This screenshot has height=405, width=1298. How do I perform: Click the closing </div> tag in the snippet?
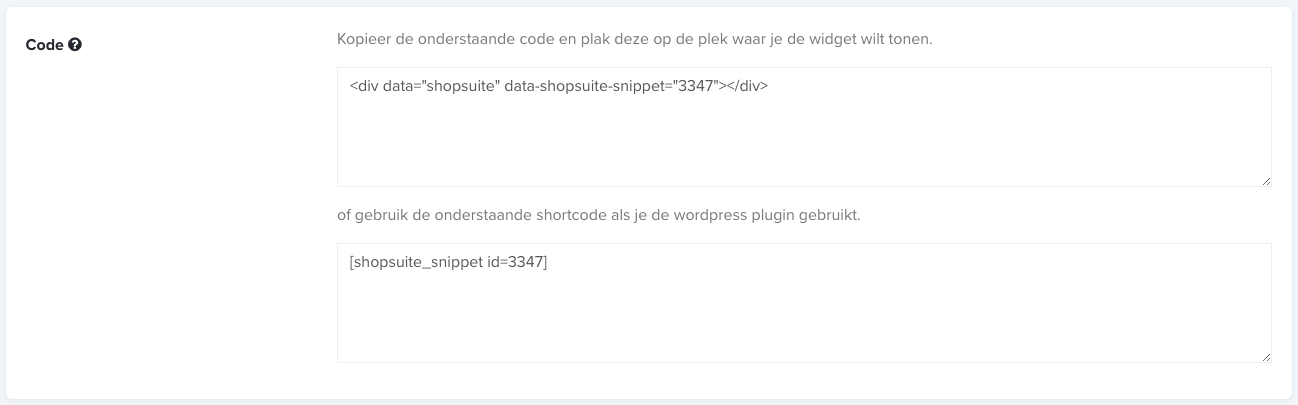pos(745,86)
